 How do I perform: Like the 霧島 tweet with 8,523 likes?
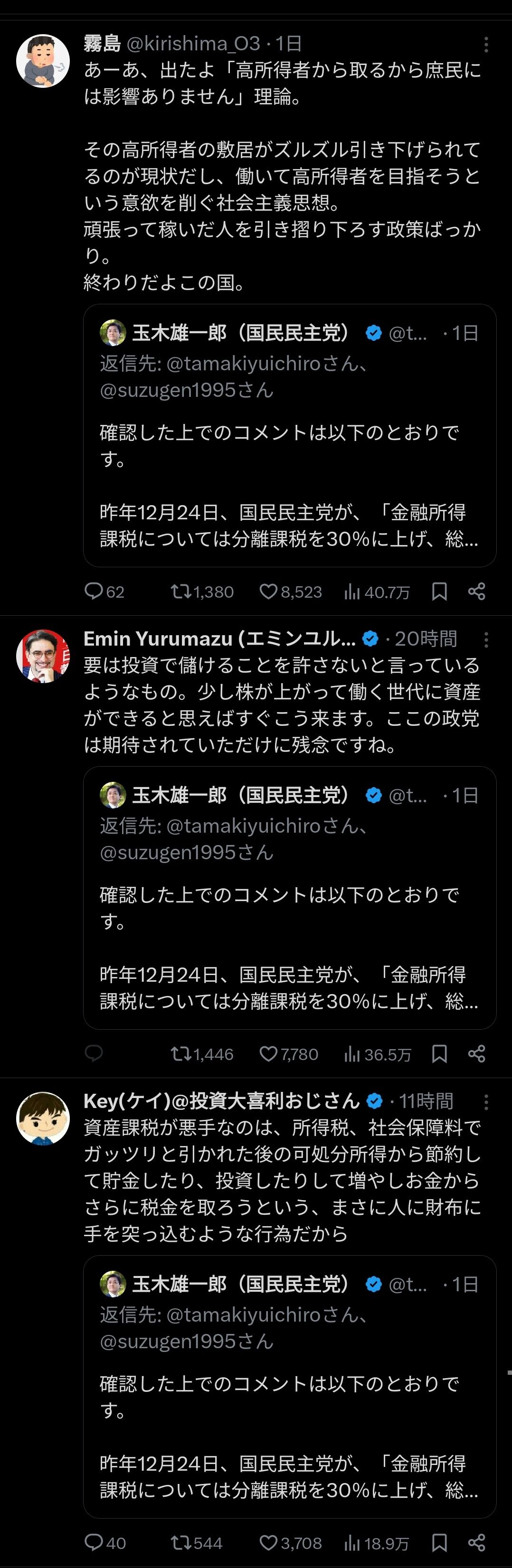pos(268,591)
